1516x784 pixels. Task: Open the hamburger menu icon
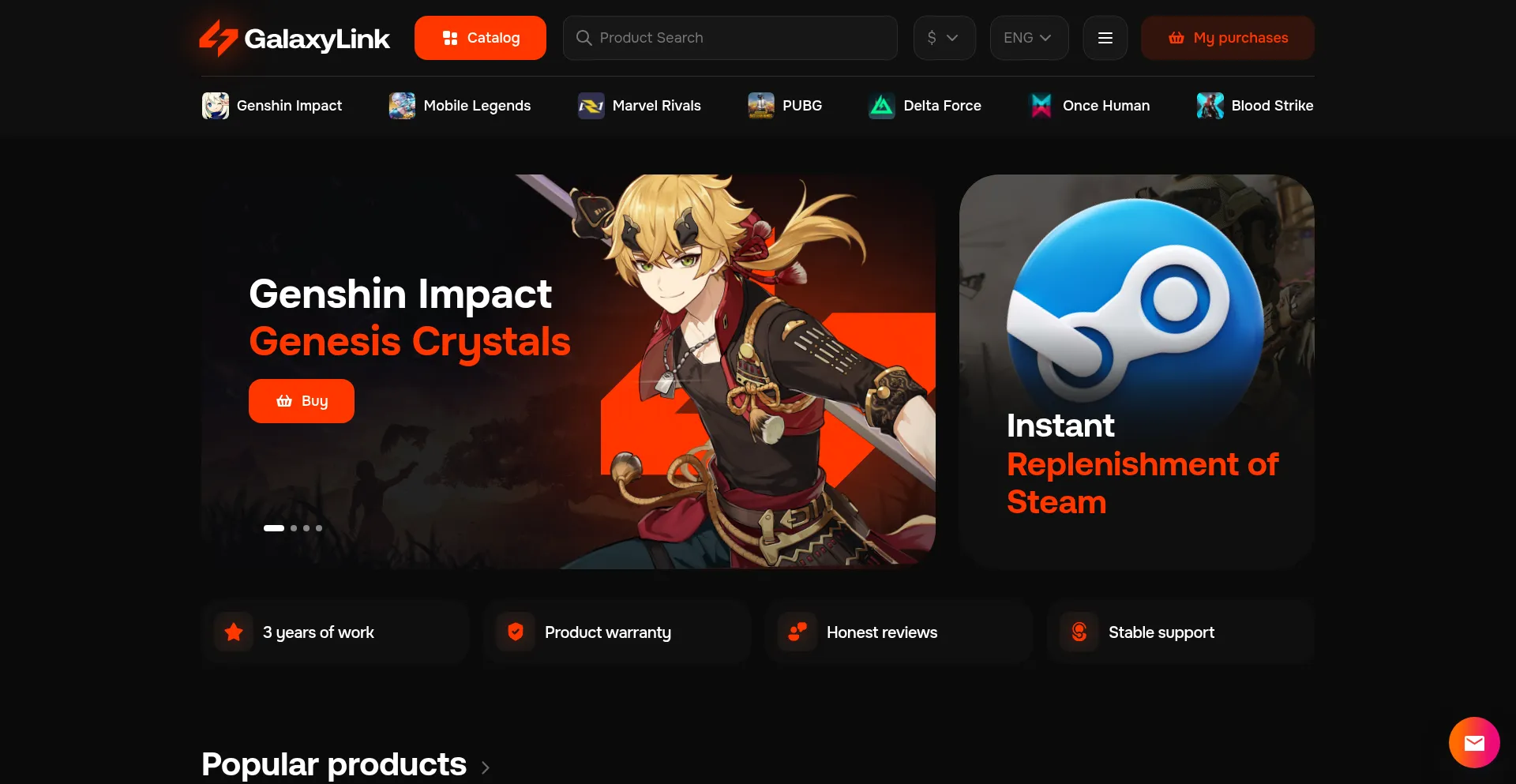pos(1105,38)
